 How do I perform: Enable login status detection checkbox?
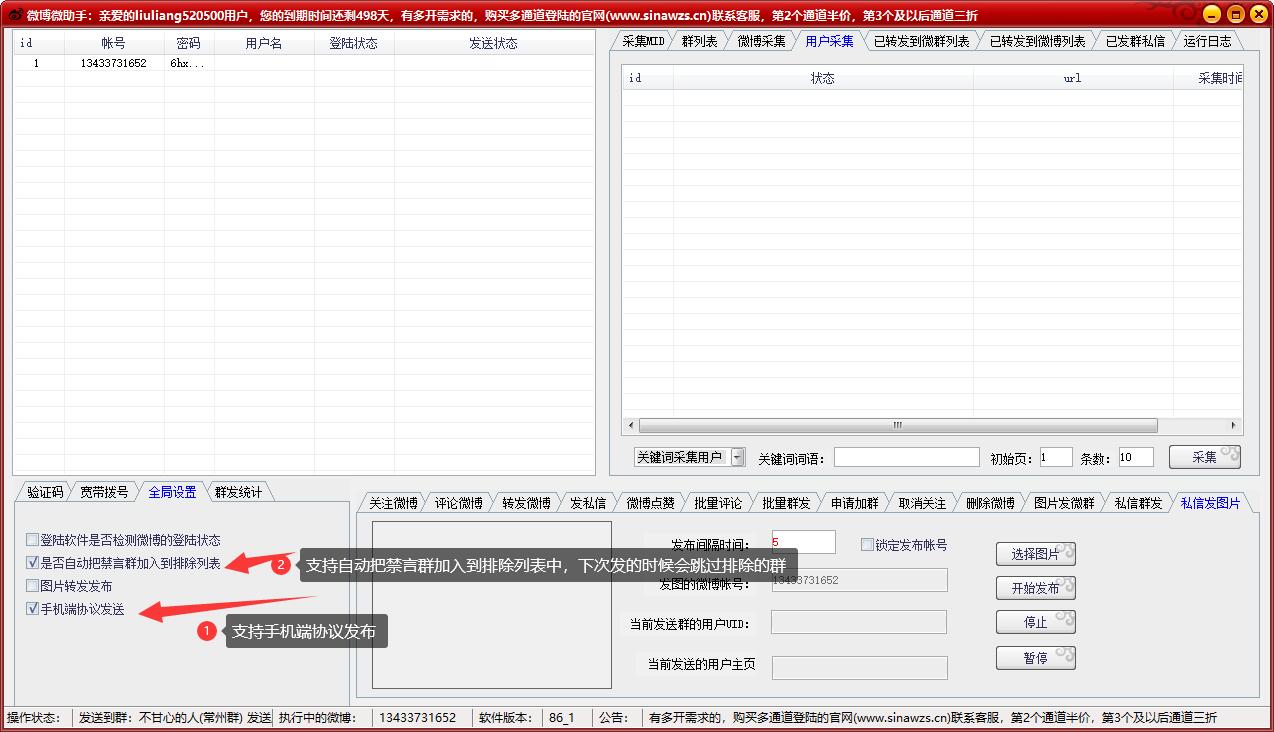33,540
